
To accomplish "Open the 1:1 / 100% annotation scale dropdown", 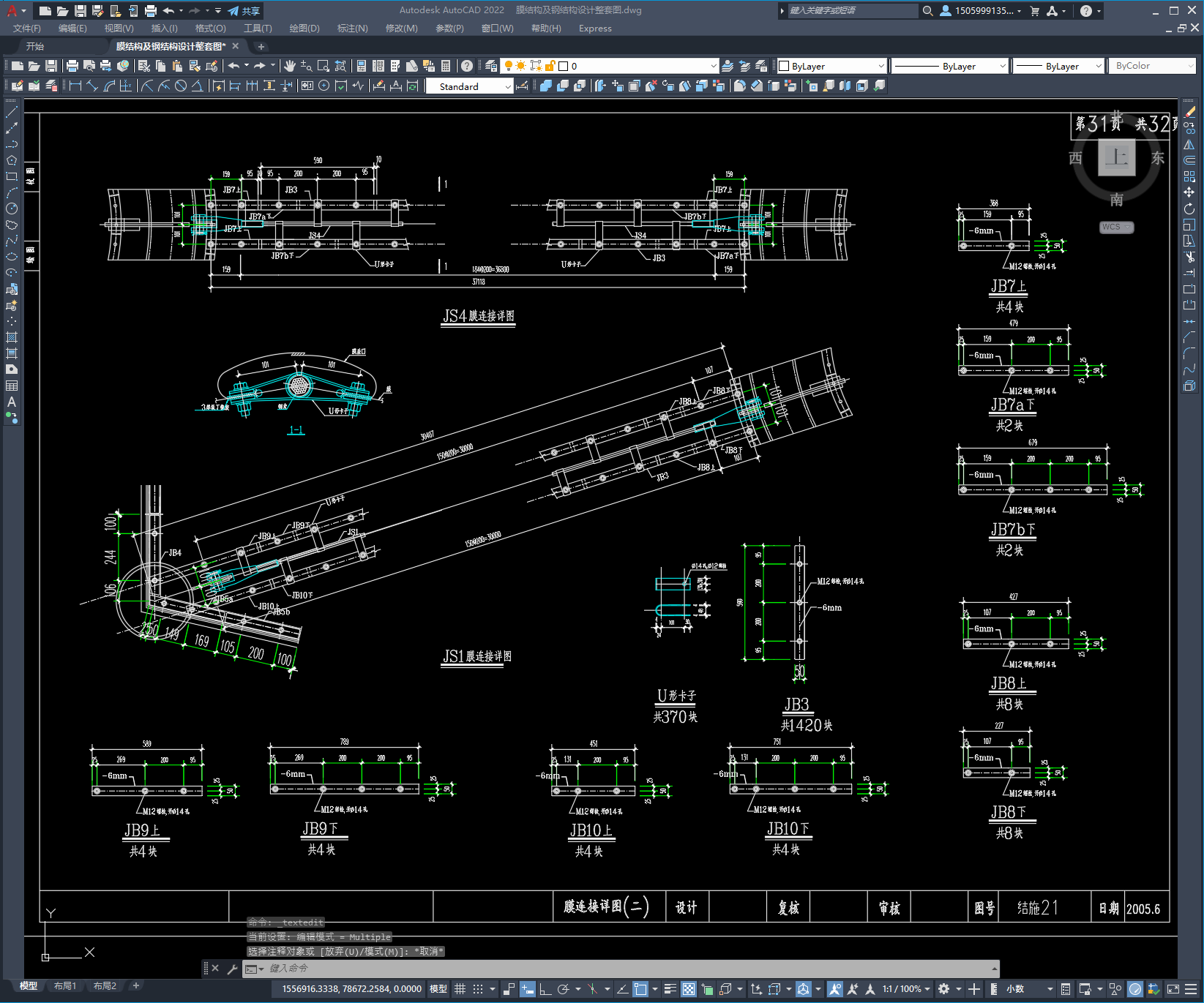I will 906,989.
